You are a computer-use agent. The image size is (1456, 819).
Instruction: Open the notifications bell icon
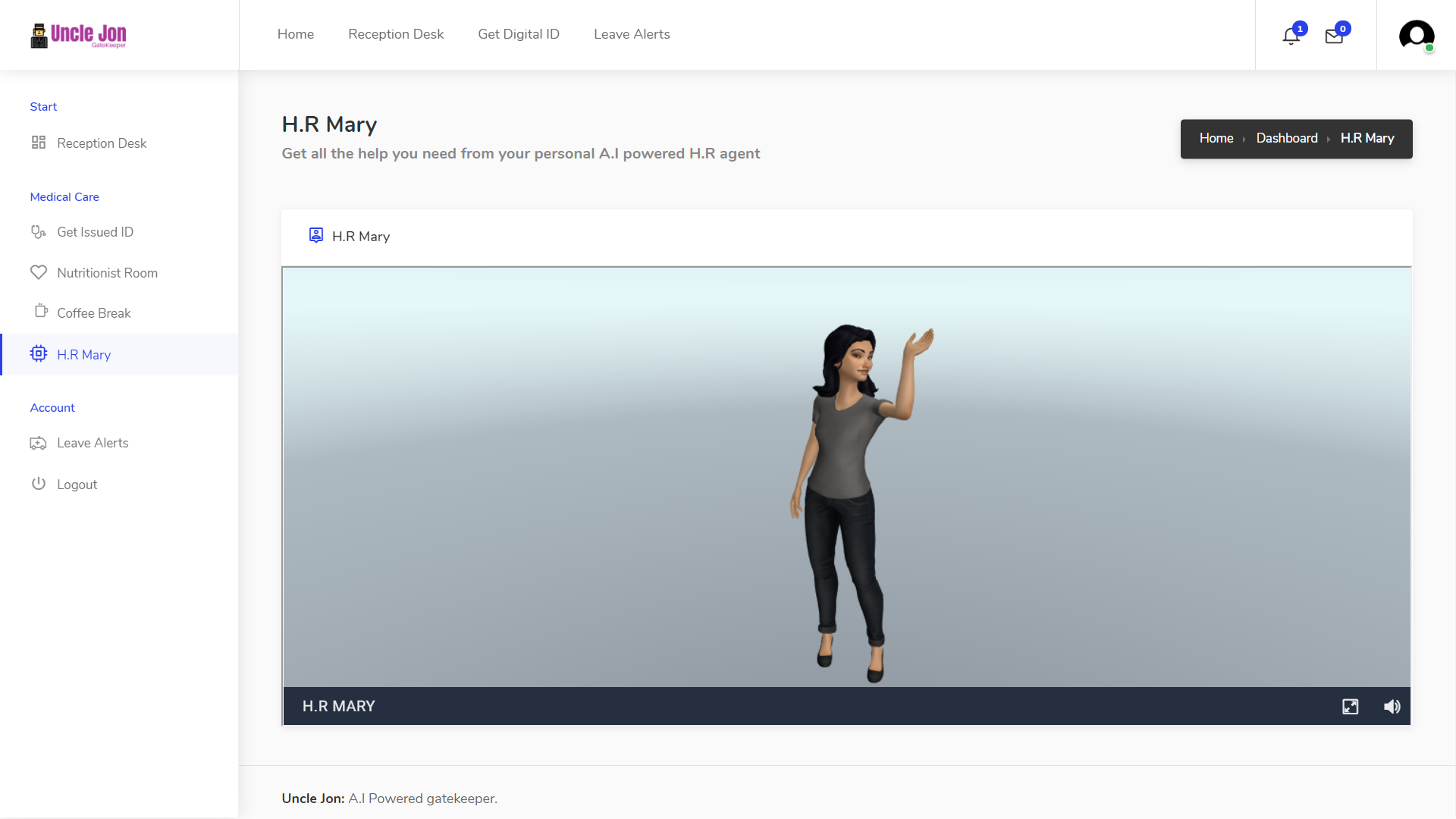coord(1291,36)
